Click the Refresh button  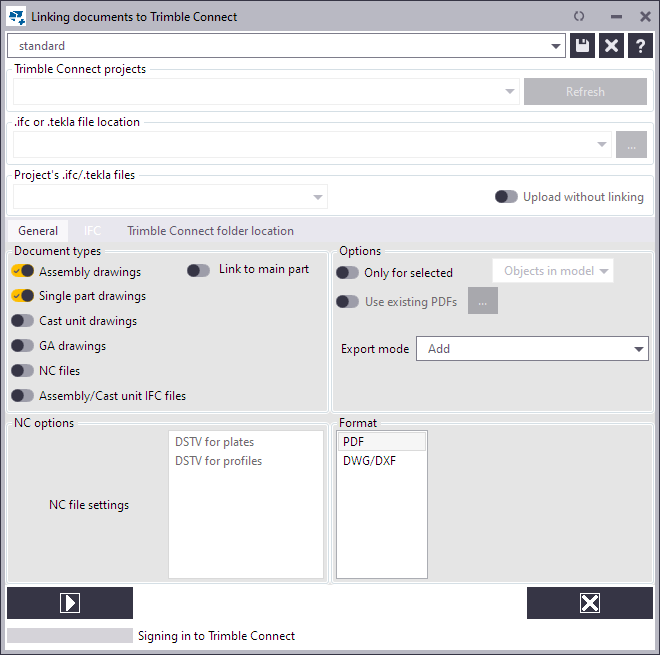pyautogui.click(x=585, y=91)
